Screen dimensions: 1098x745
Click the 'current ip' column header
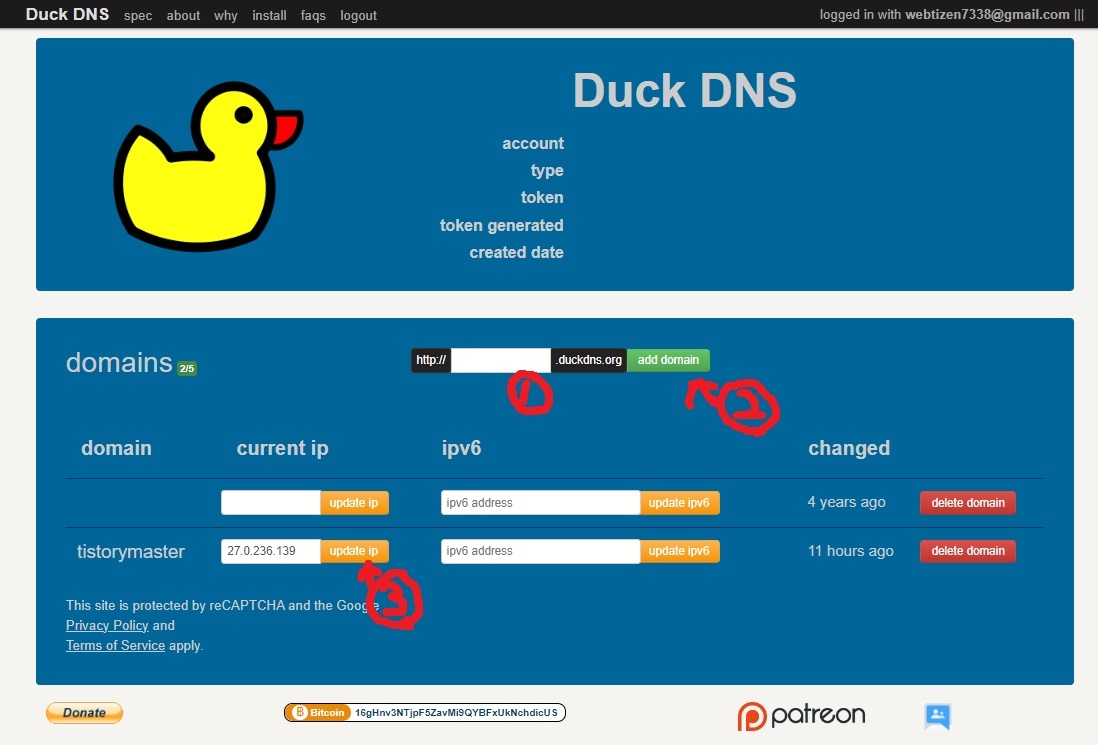(282, 448)
